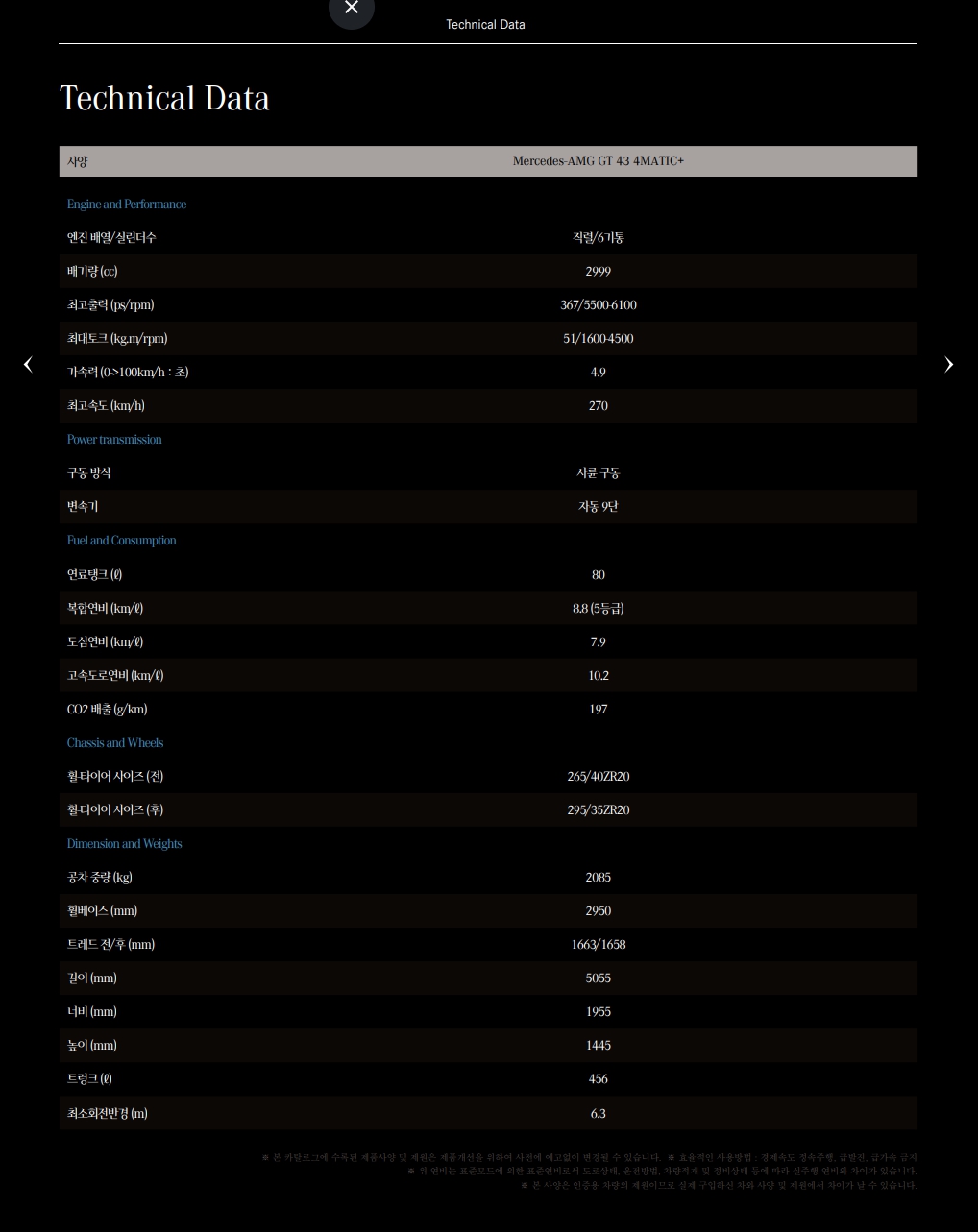Click the length value 5055
Screen dimensions: 978x1232
pyautogui.click(x=599, y=978)
